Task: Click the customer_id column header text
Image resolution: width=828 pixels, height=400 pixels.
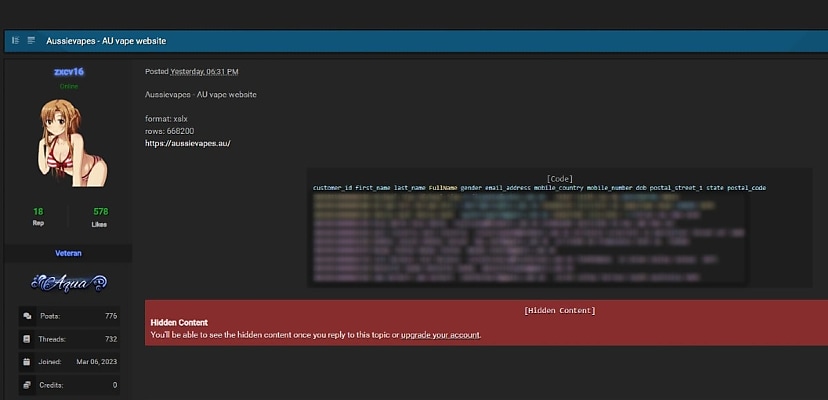Action: coord(332,188)
